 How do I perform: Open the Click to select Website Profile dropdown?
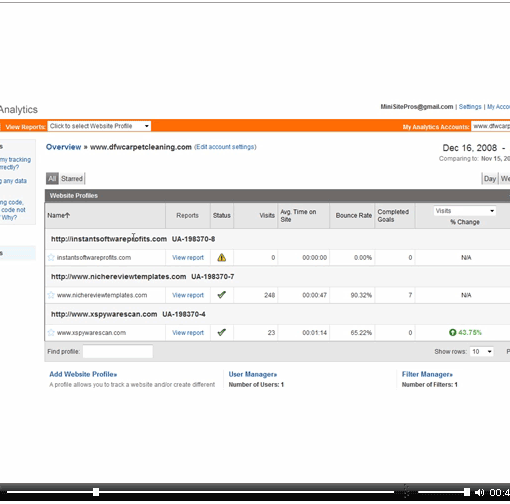99,126
